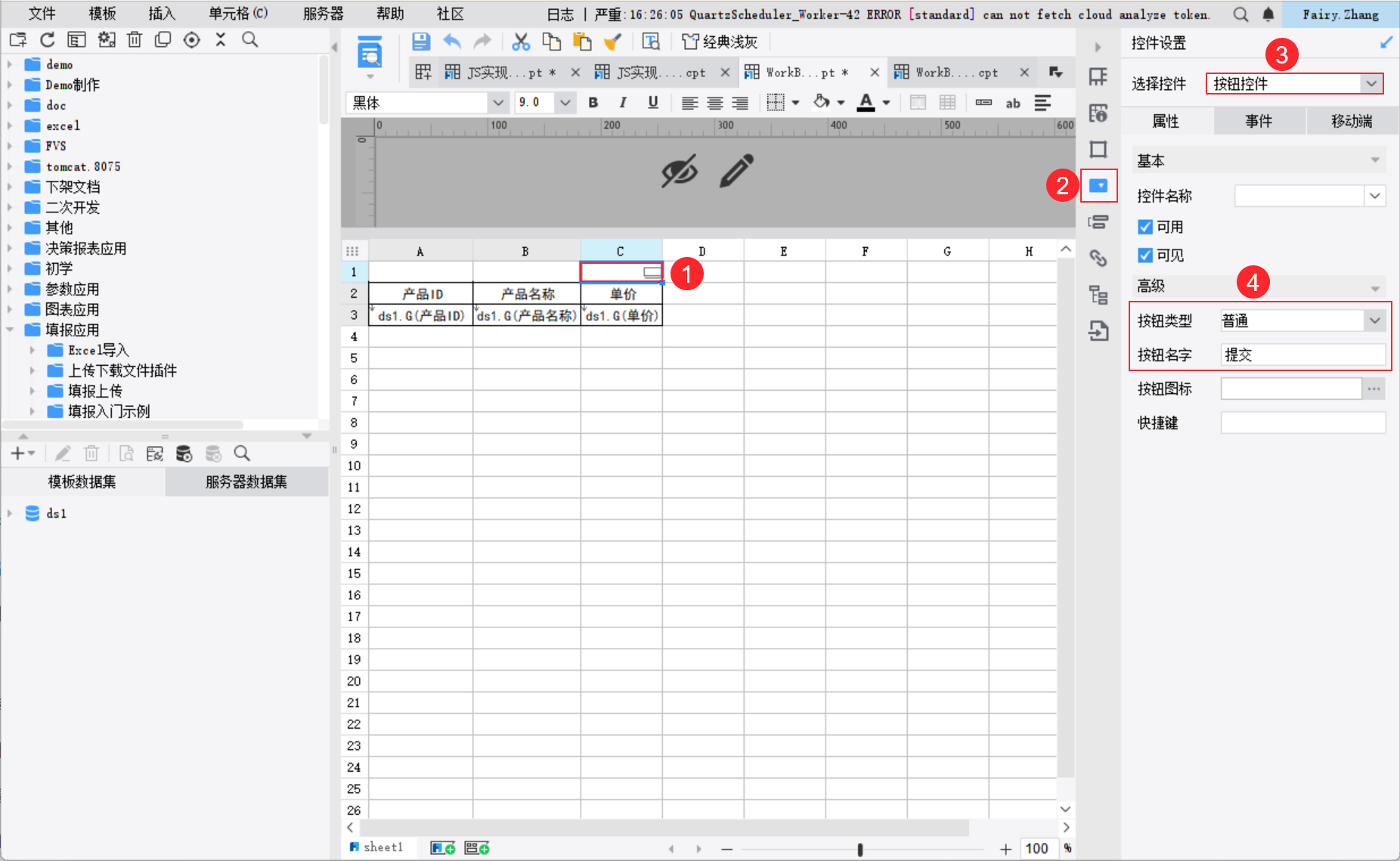Click the pencil edit icon in the gray parameter pane

(x=736, y=171)
